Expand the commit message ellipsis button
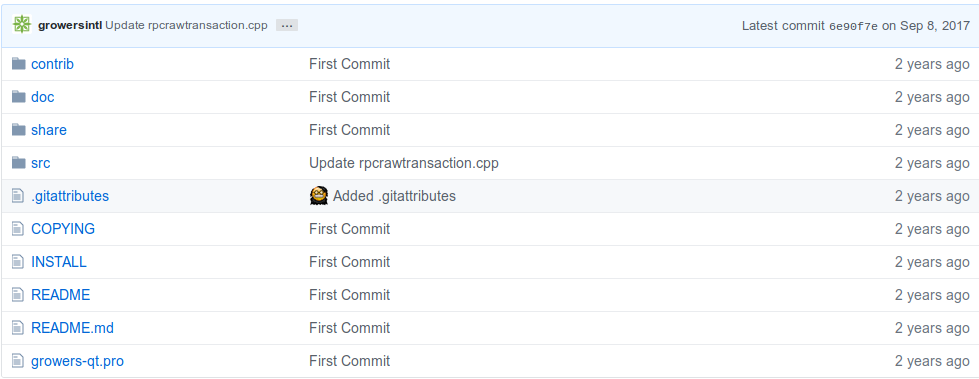This screenshot has width=979, height=379. (x=287, y=26)
